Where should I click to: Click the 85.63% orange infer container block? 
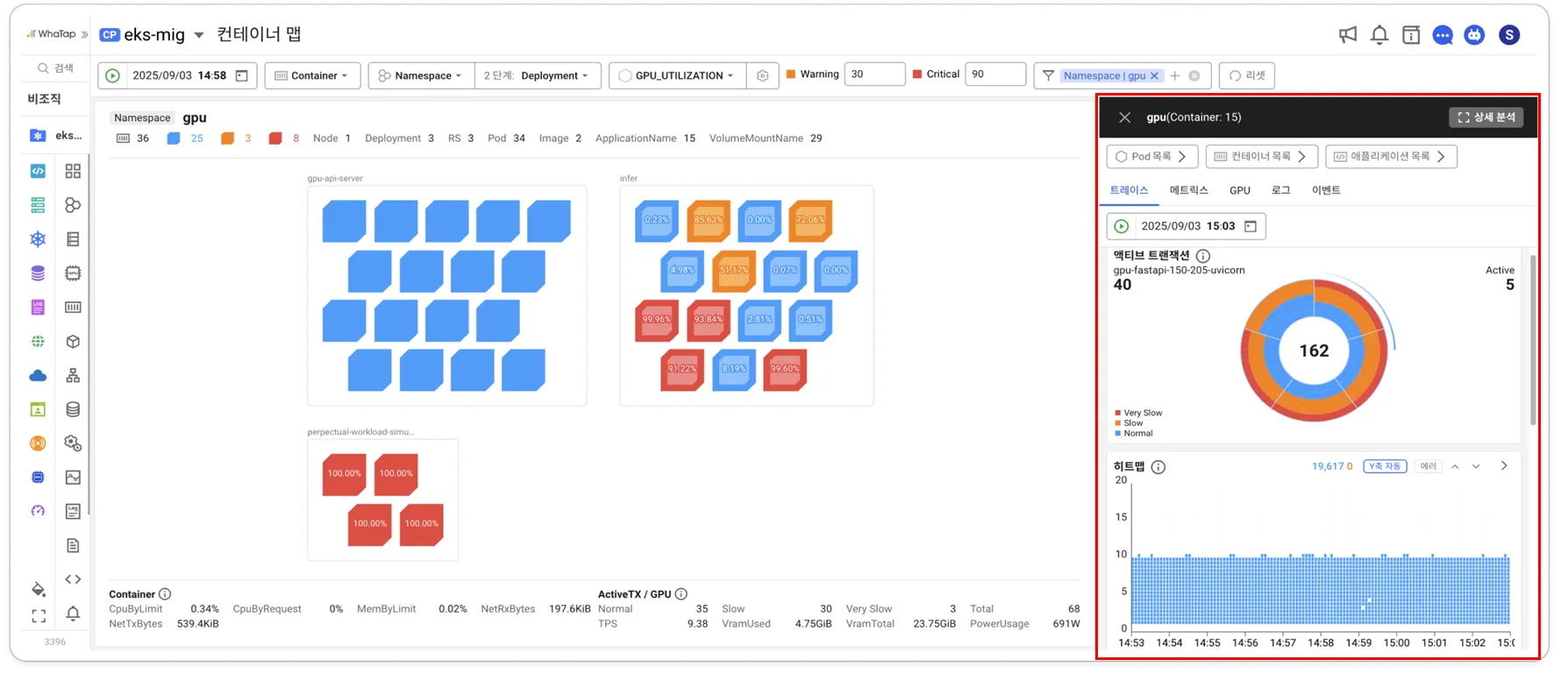pyautogui.click(x=709, y=221)
